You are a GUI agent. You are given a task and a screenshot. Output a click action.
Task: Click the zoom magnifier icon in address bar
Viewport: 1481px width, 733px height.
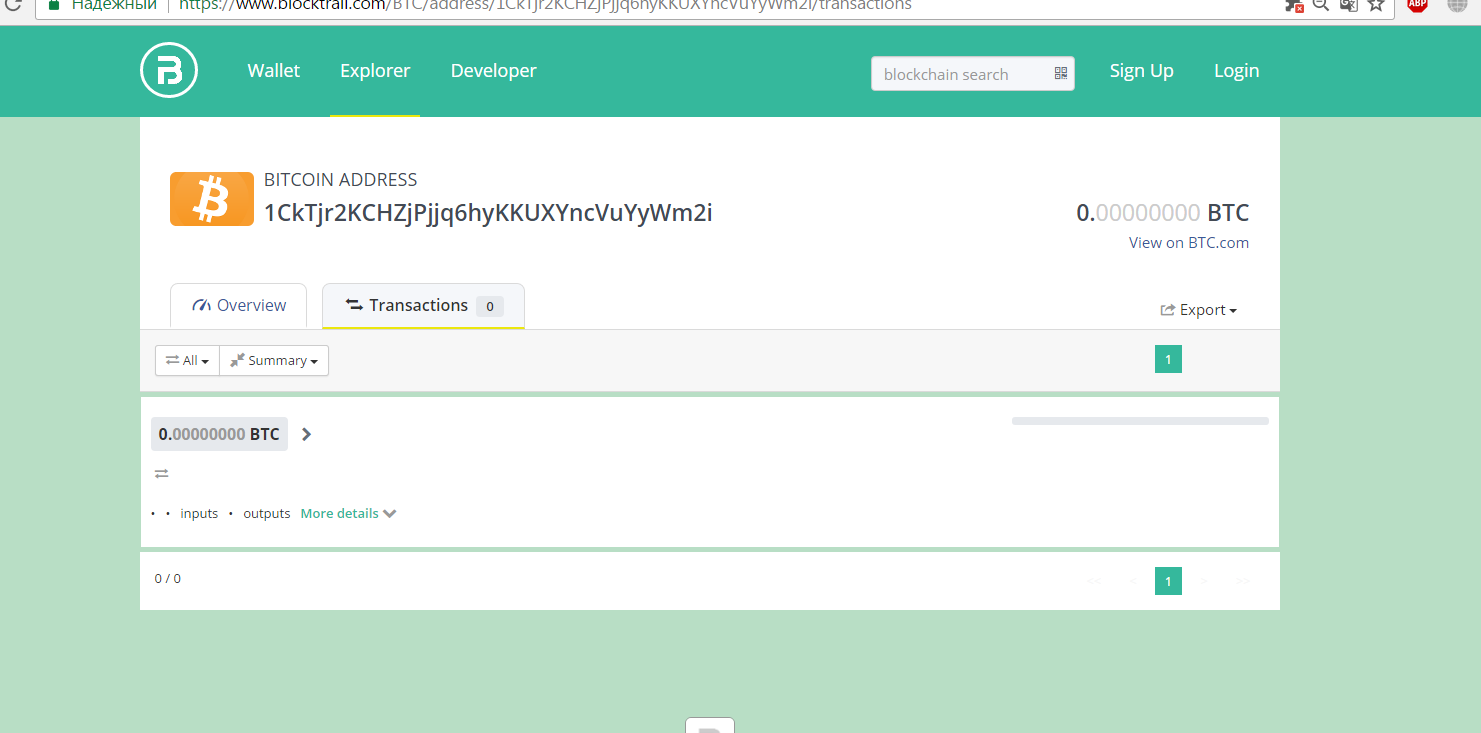pyautogui.click(x=1321, y=5)
